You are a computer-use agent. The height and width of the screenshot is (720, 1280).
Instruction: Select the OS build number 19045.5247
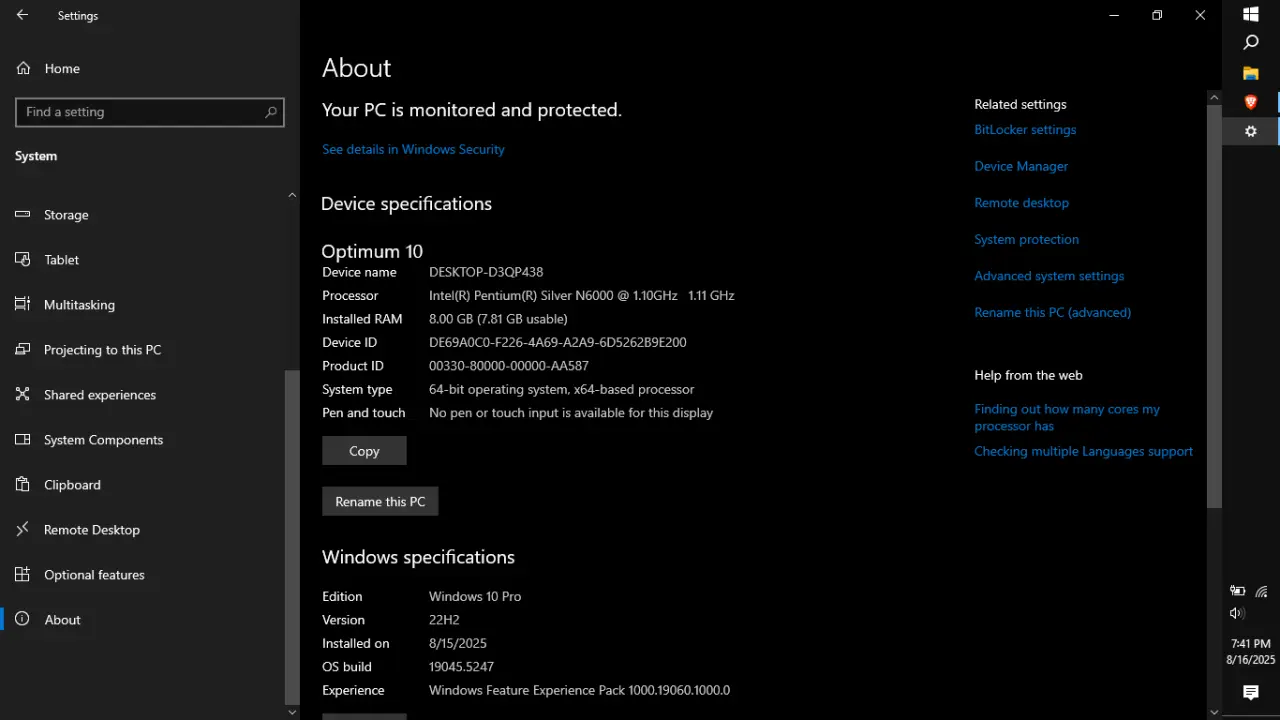(461, 667)
